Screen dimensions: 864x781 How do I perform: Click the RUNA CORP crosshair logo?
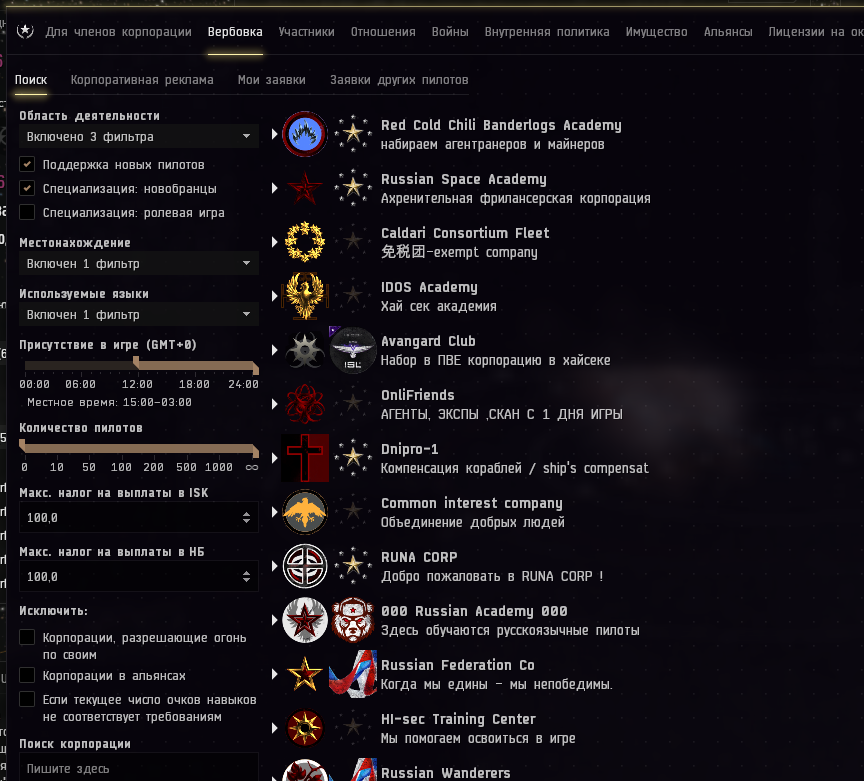point(305,566)
